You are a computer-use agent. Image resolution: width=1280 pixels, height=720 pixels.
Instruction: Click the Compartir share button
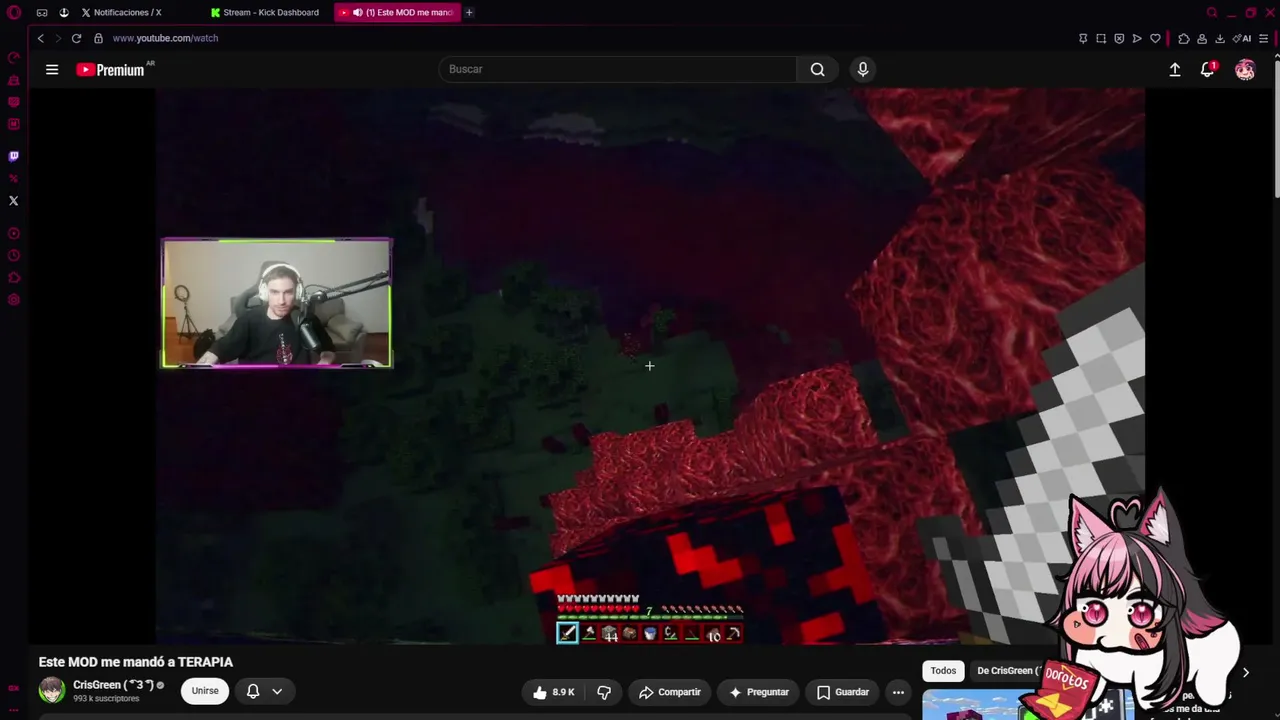point(670,692)
